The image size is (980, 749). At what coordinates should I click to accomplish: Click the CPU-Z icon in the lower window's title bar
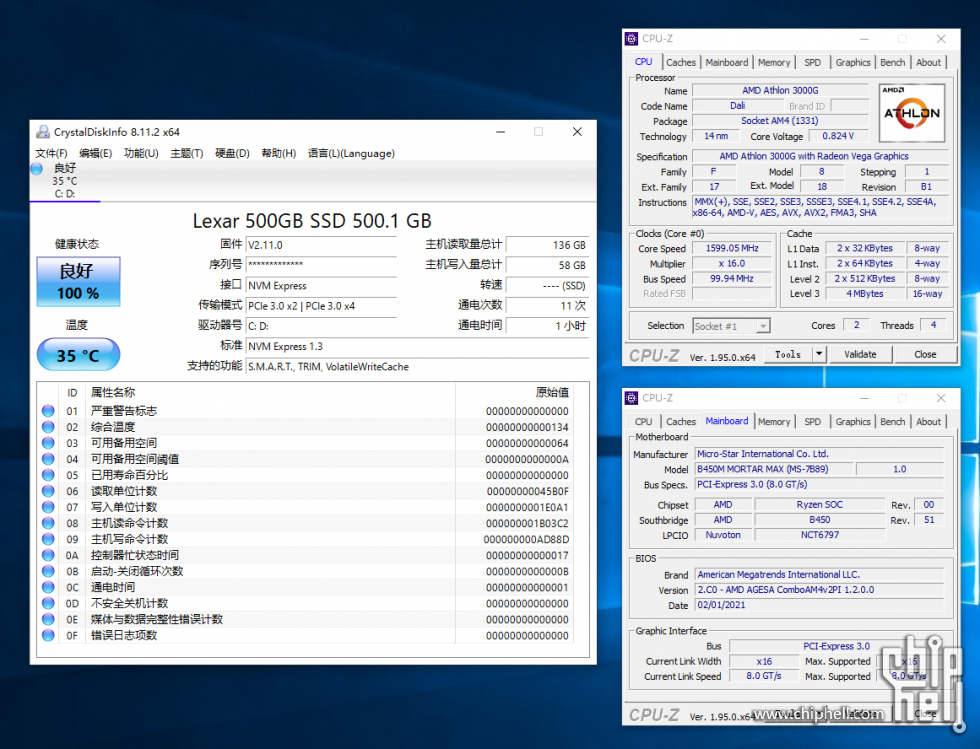(x=631, y=398)
